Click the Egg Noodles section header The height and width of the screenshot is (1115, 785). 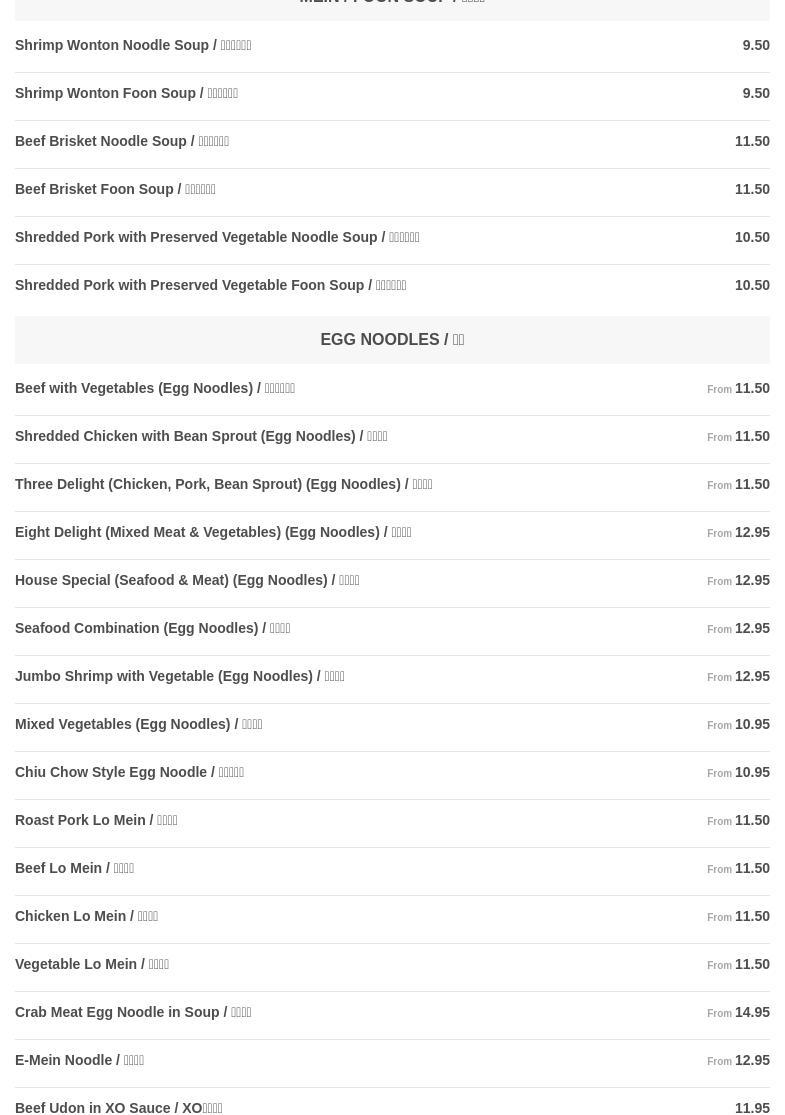click(392, 340)
